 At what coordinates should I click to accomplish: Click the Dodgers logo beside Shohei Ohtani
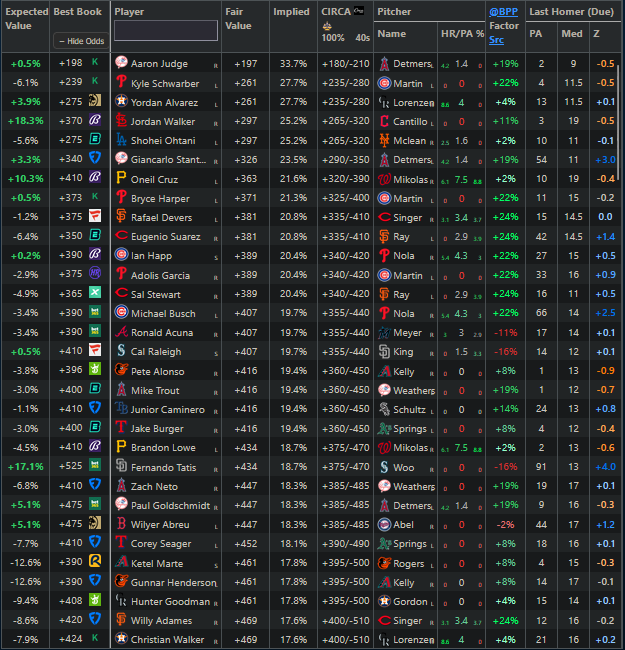coord(121,139)
